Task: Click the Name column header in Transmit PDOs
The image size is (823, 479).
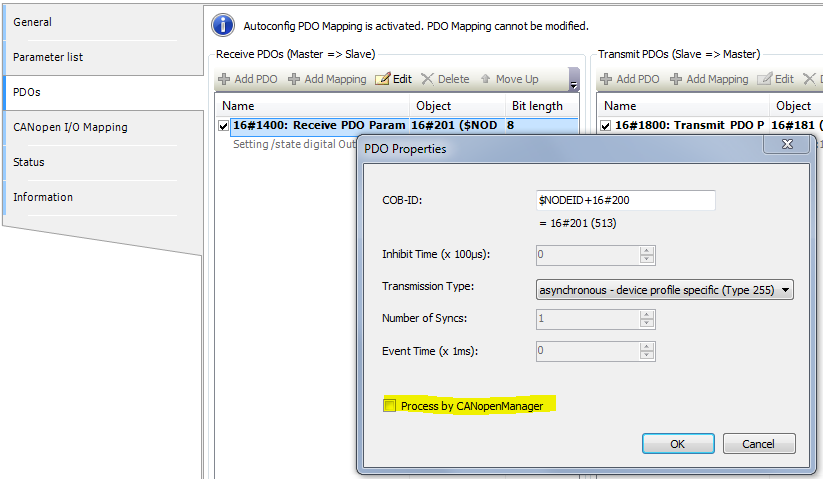Action: pyautogui.click(x=684, y=106)
